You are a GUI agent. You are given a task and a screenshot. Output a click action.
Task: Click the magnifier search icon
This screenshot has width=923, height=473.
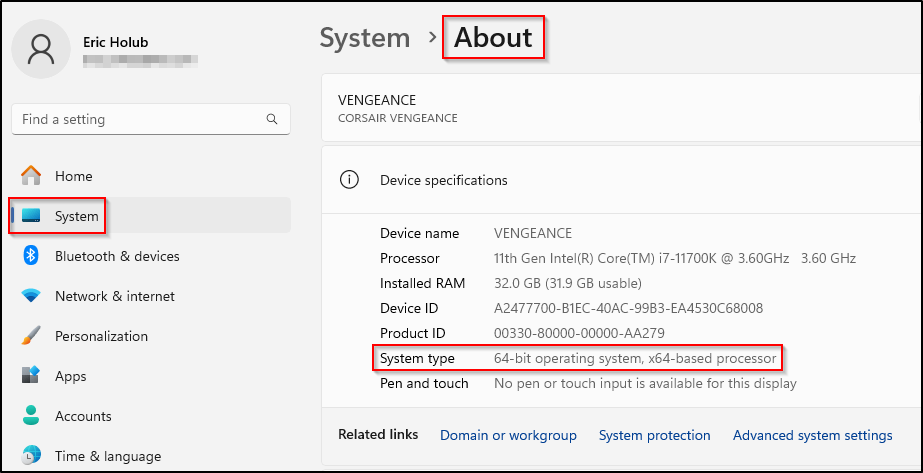coord(272,119)
